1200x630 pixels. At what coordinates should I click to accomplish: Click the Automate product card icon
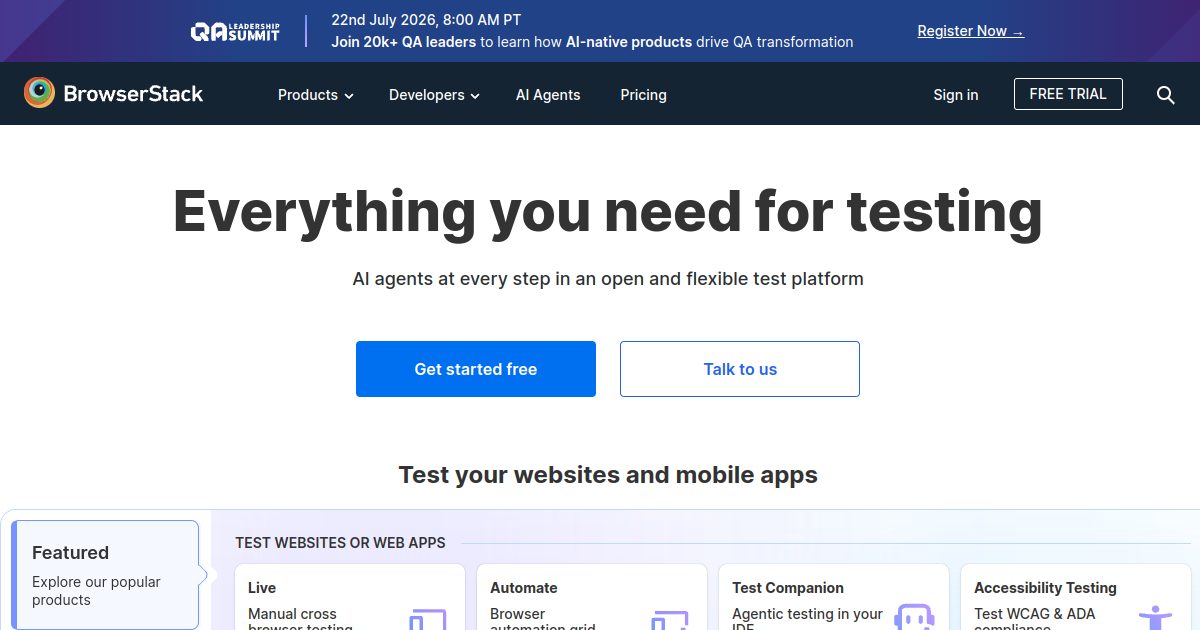click(x=670, y=619)
